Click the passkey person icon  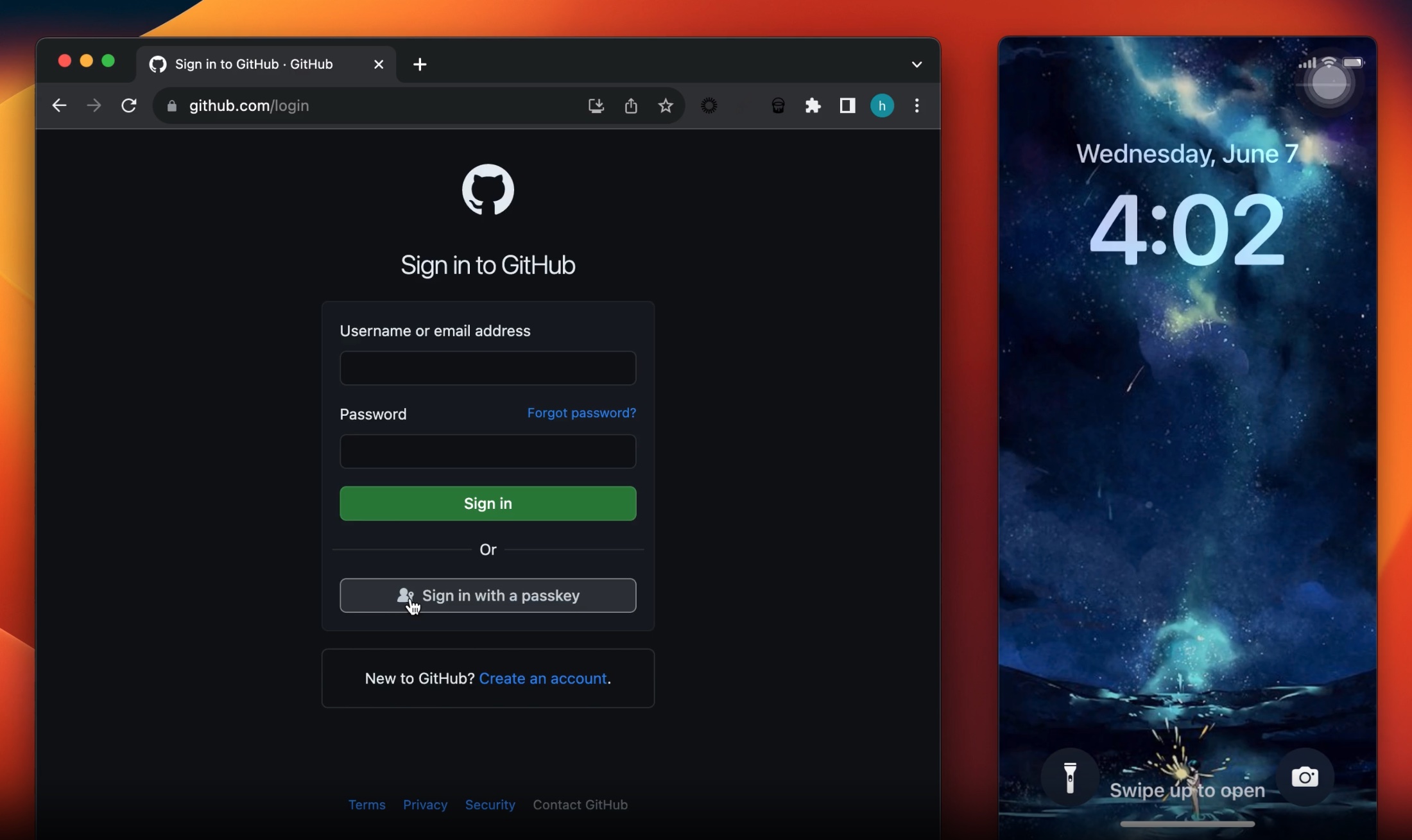tap(405, 596)
